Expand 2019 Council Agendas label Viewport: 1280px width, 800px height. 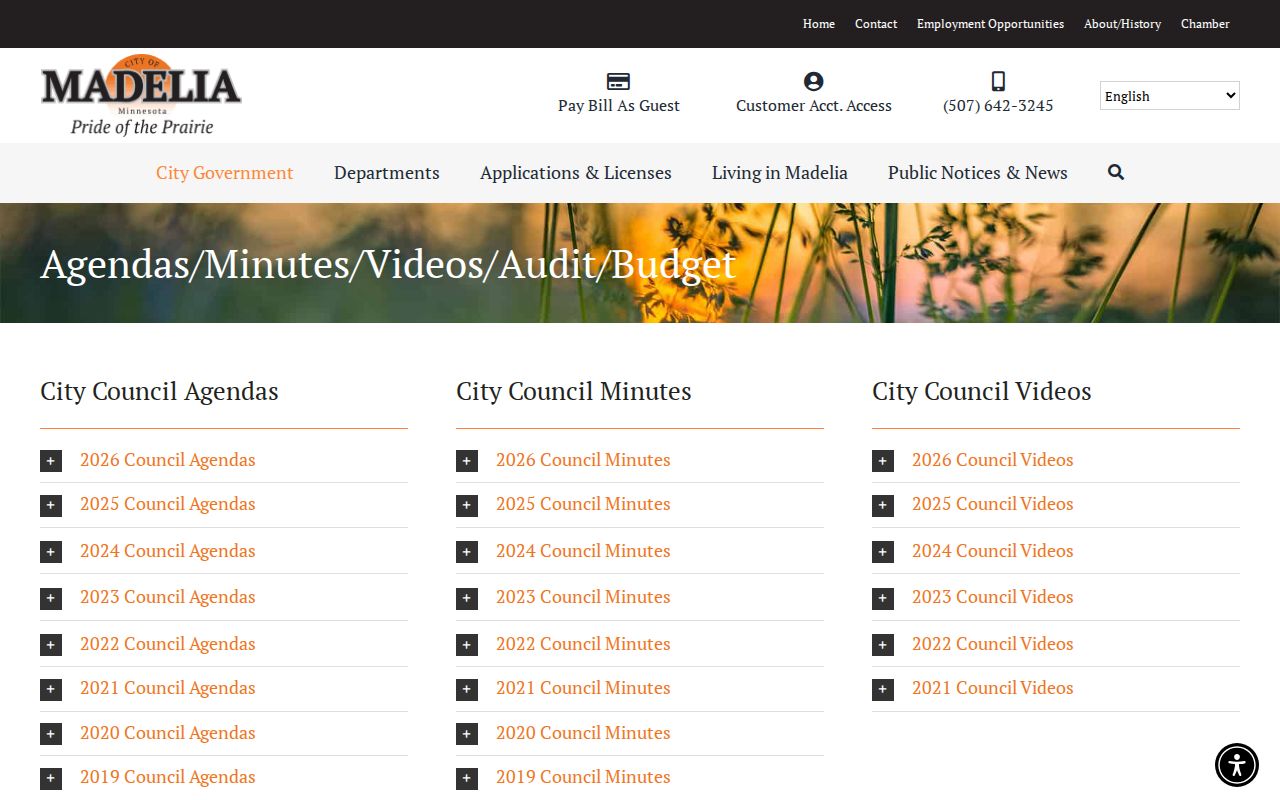pos(167,777)
